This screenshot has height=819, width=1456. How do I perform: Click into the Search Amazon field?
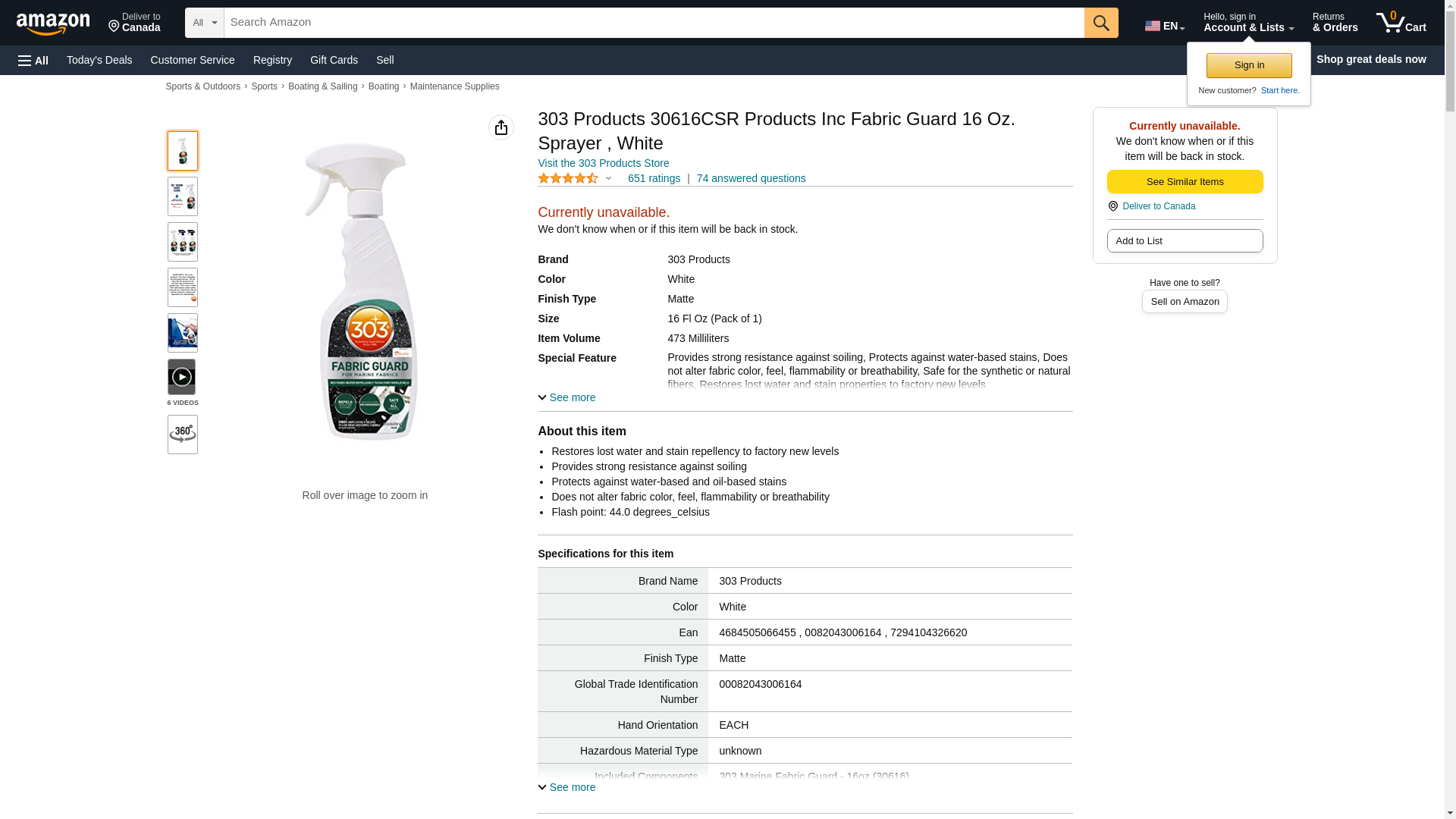(x=654, y=23)
